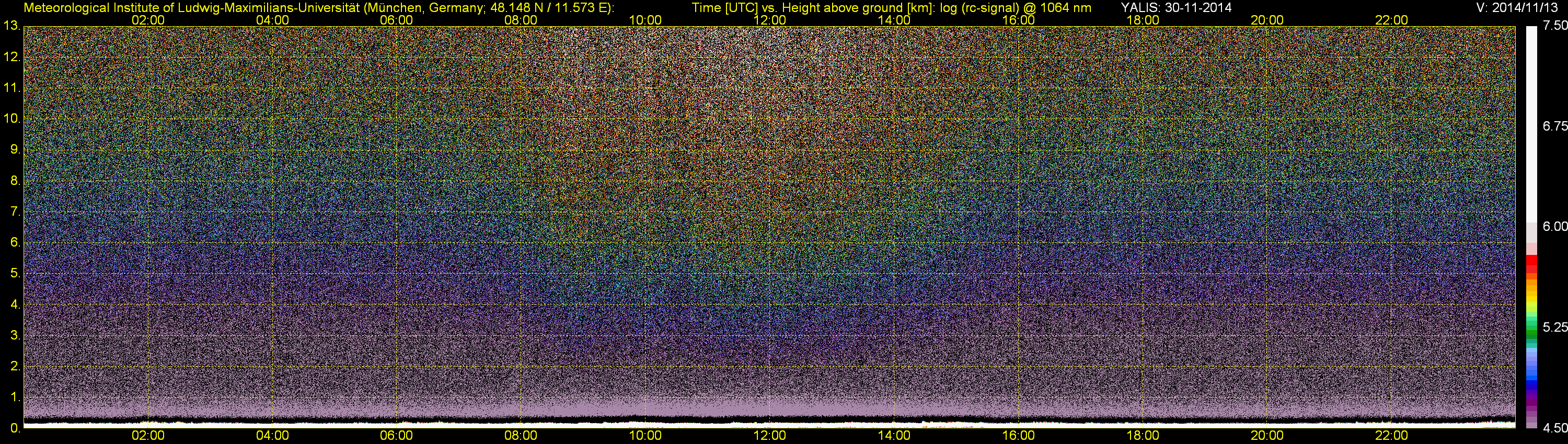Click the height axis label '5.'
This screenshot has height=444, width=1568.
pyautogui.click(x=15, y=273)
